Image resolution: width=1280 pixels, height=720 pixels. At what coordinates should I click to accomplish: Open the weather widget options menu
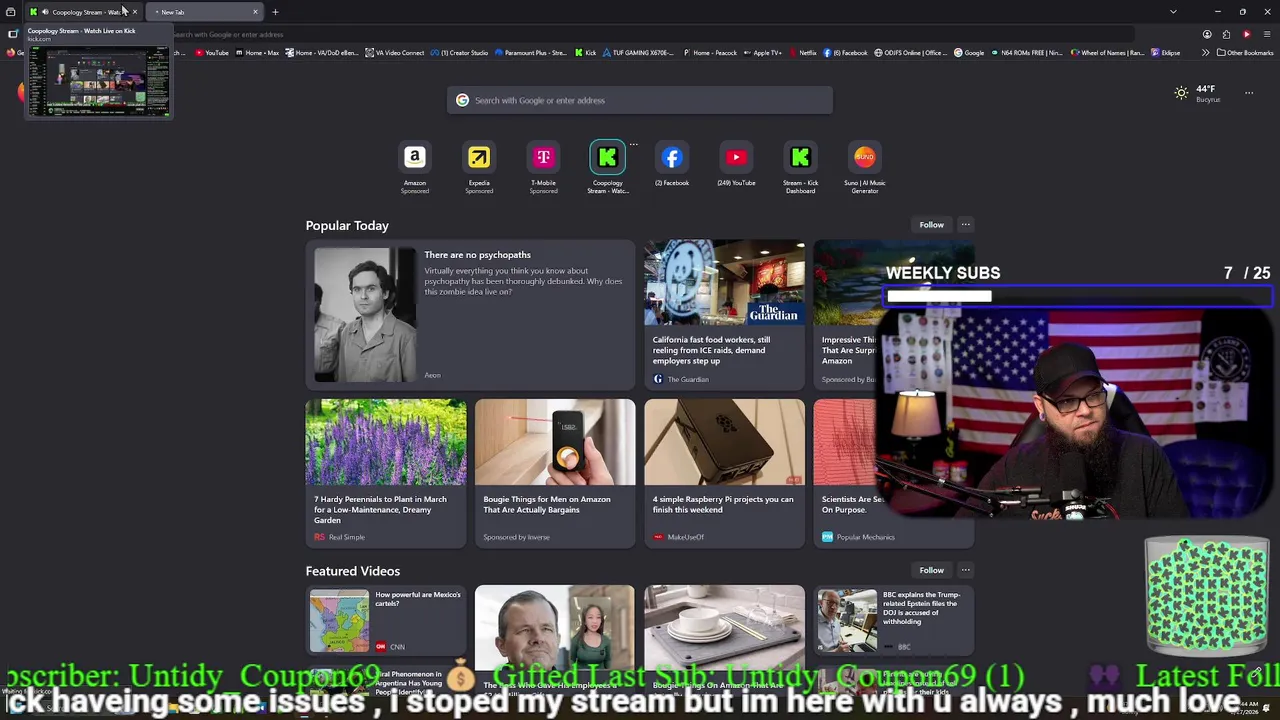click(1249, 93)
